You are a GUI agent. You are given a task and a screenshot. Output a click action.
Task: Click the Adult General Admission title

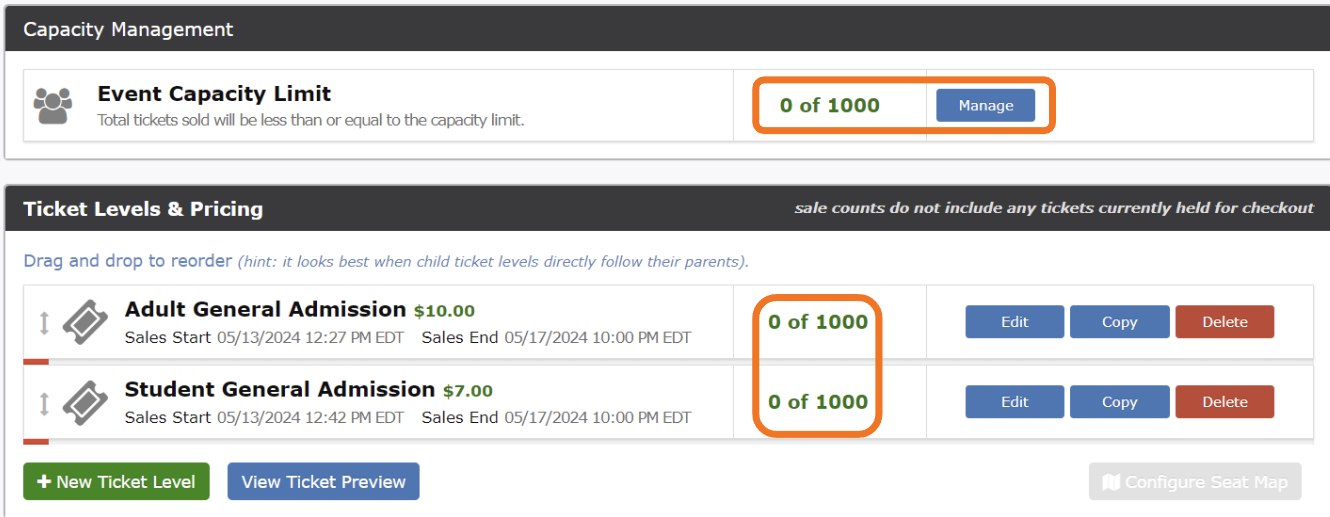(265, 310)
